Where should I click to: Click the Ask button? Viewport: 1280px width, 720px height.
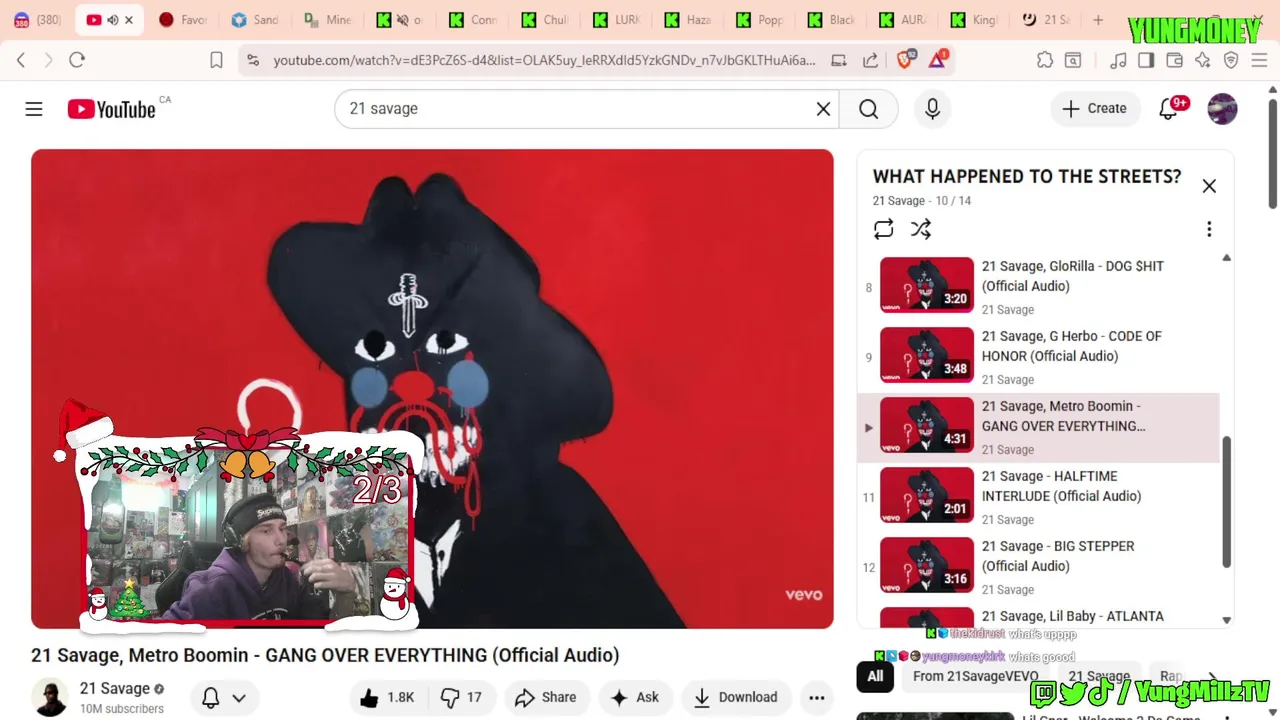(x=635, y=697)
